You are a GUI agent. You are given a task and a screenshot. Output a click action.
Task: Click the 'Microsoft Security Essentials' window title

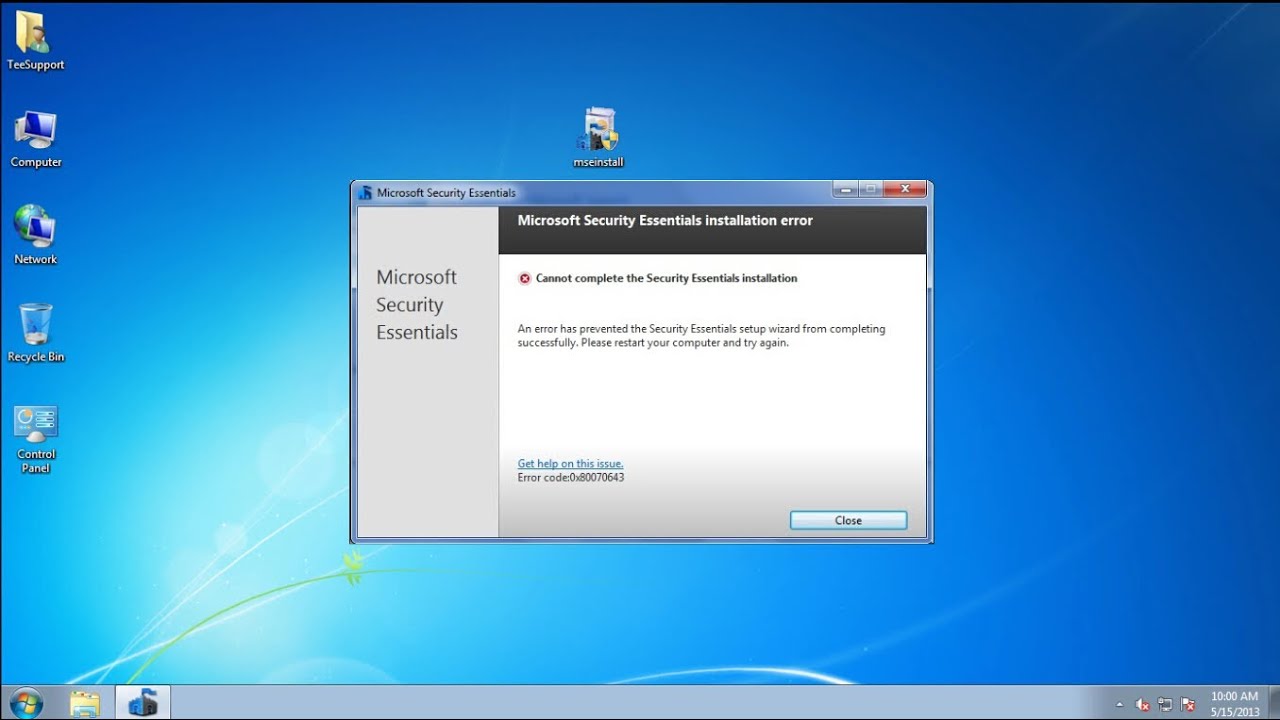pyautogui.click(x=446, y=193)
